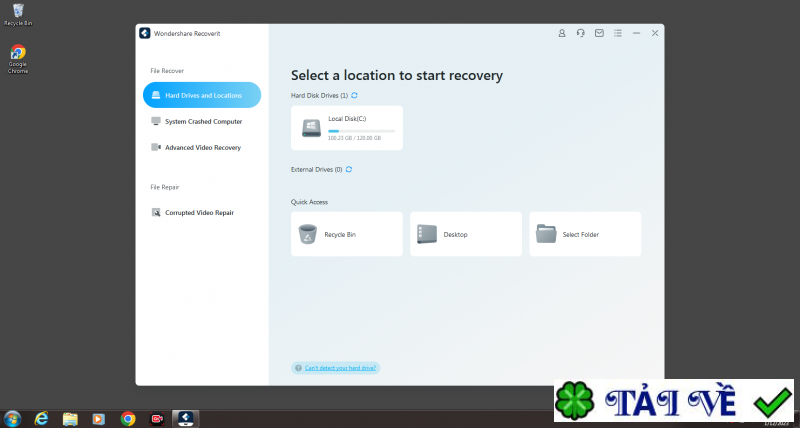Open the screen recorder taskbar icon
The width and height of the screenshot is (800, 428).
click(x=157, y=419)
